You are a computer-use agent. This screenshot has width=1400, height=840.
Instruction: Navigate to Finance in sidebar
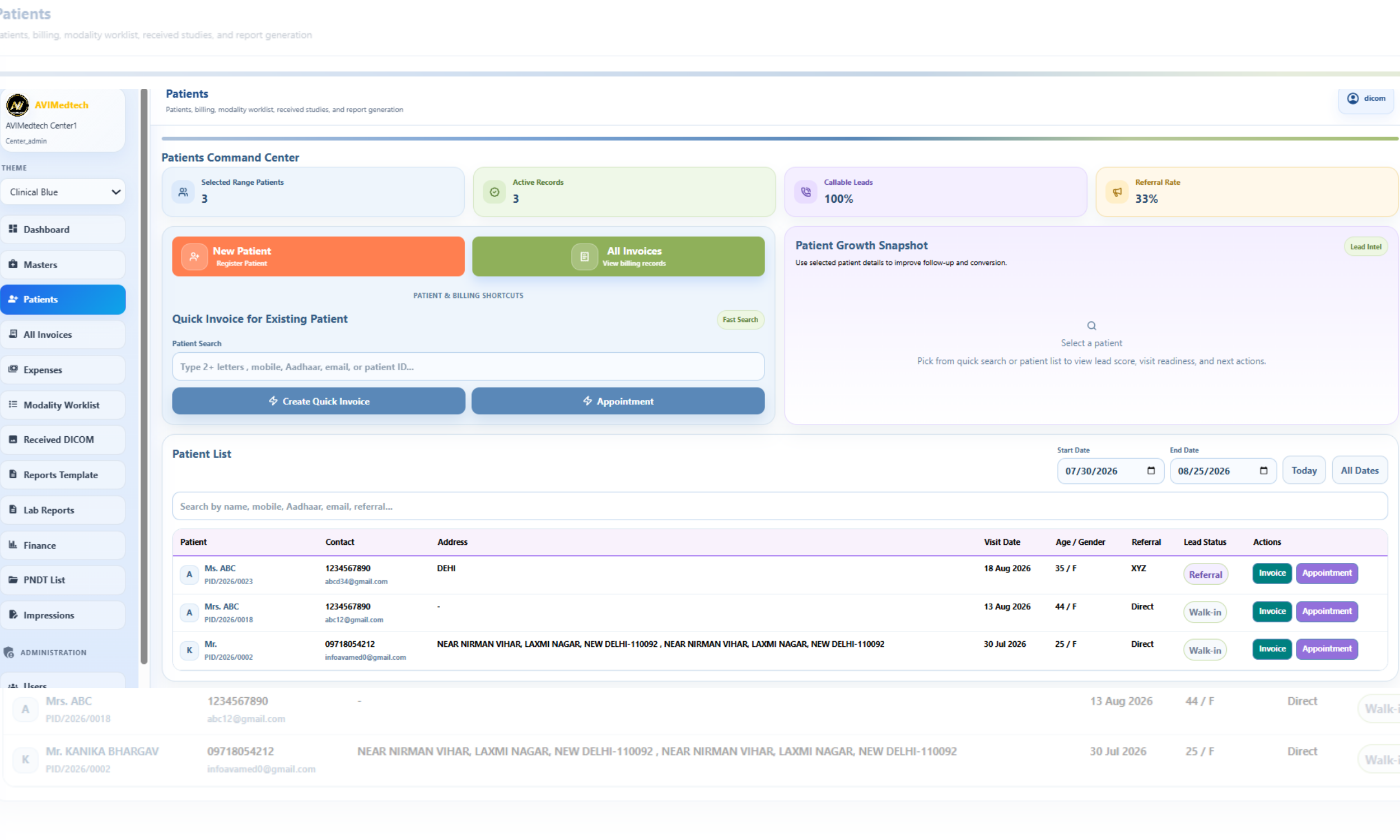[63, 545]
